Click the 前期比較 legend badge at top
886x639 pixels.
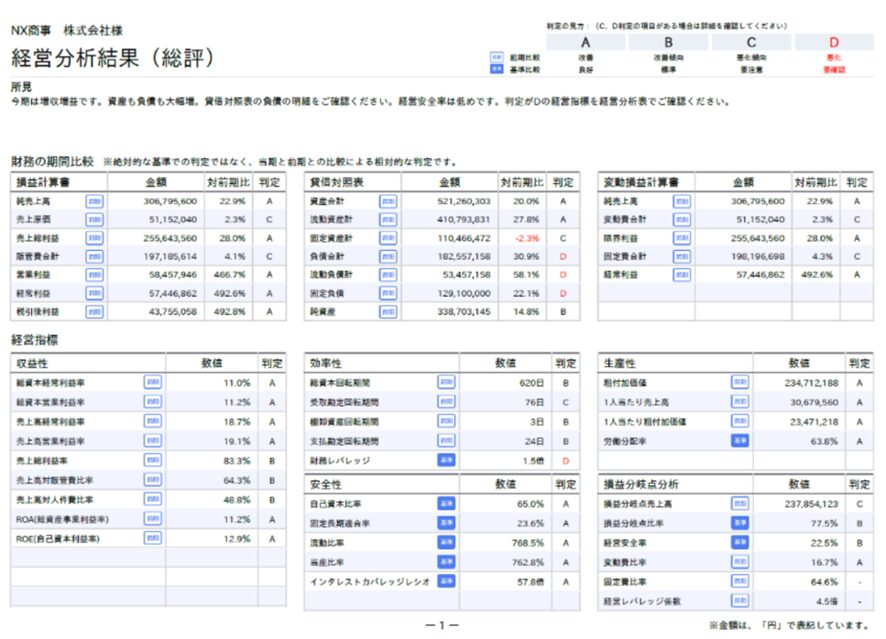coord(496,58)
